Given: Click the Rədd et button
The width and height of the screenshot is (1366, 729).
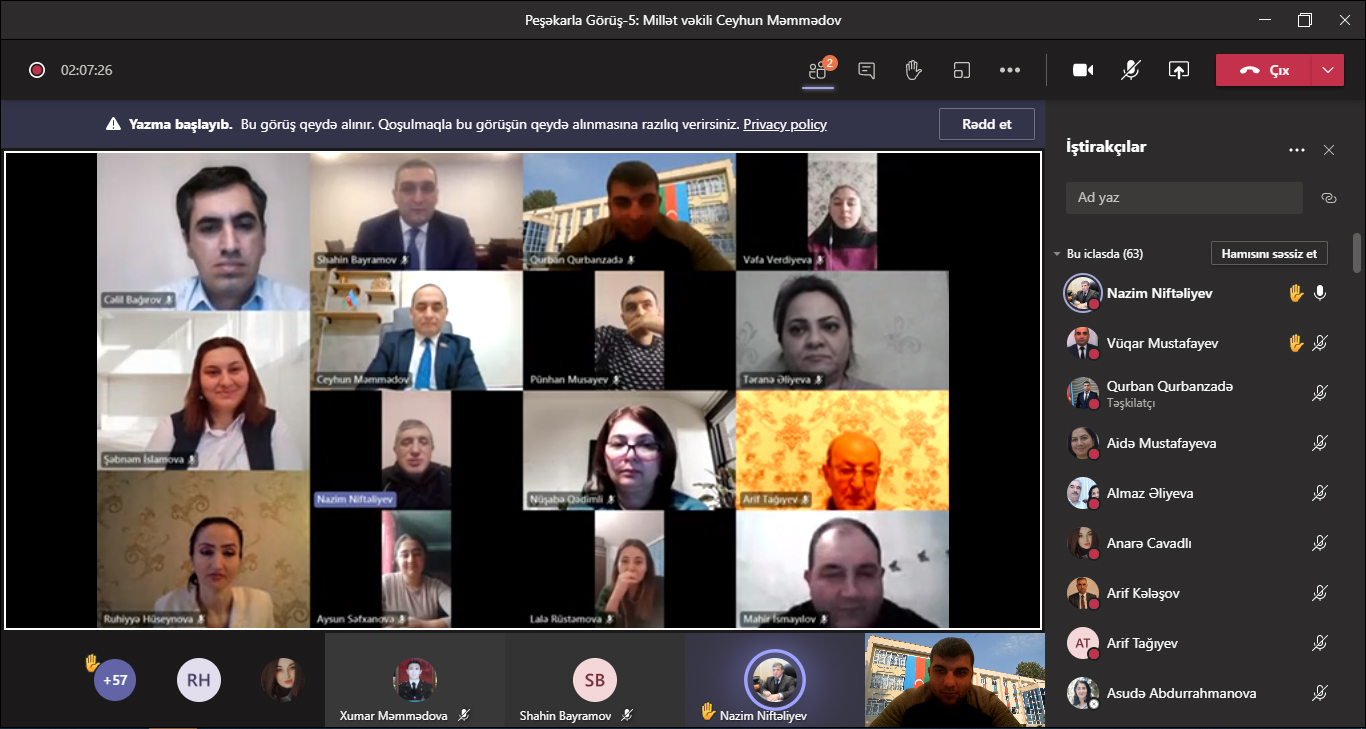Looking at the screenshot, I should pyautogui.click(x=986, y=124).
